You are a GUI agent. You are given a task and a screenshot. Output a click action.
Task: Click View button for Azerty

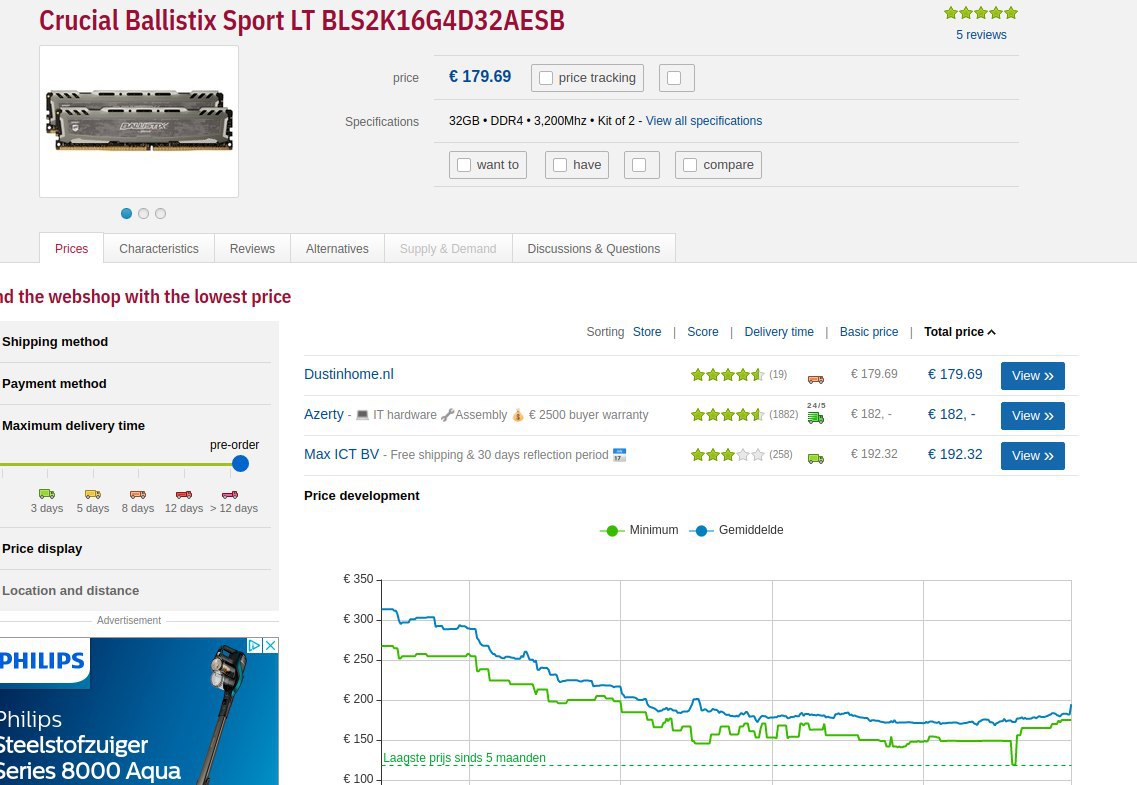pos(1033,415)
